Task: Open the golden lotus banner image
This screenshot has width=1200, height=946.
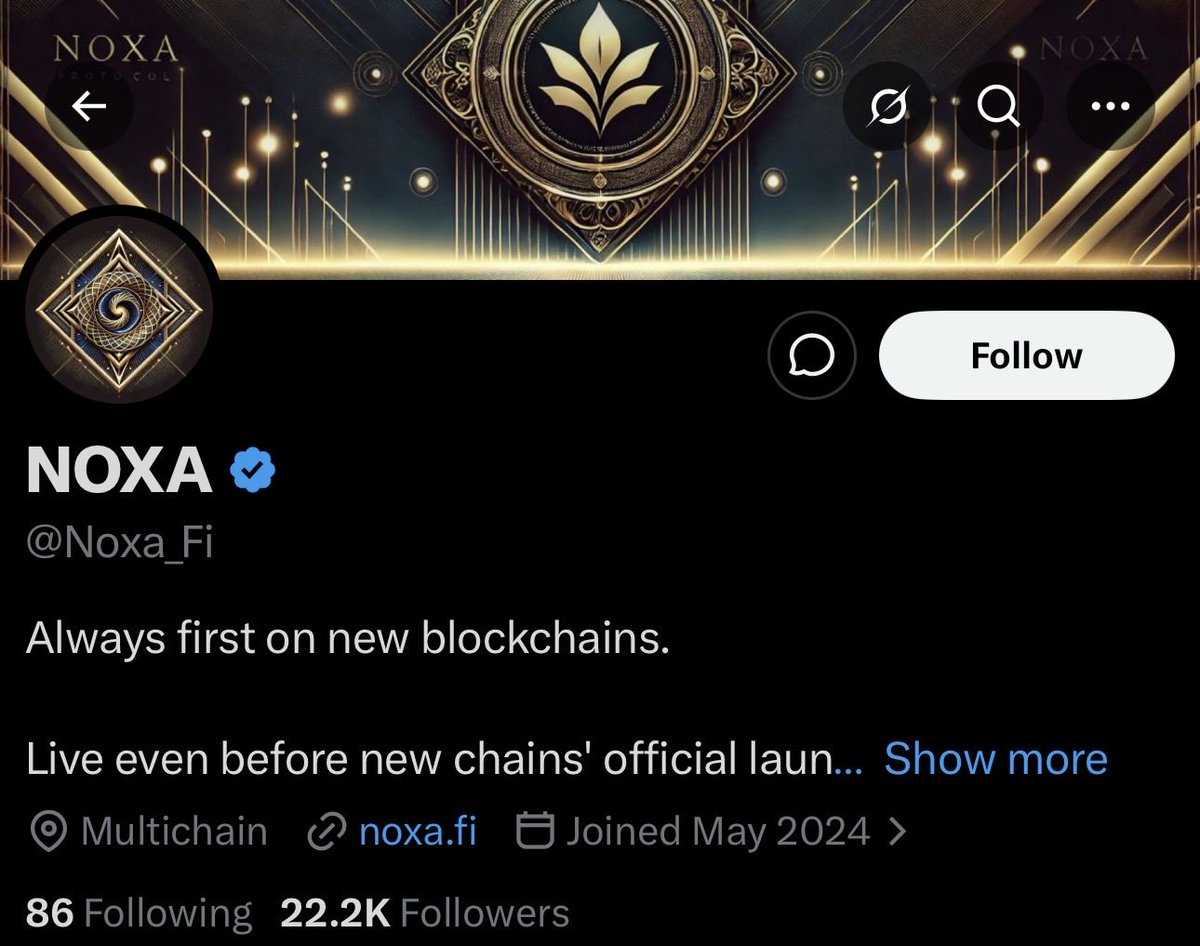Action: pyautogui.click(x=600, y=140)
